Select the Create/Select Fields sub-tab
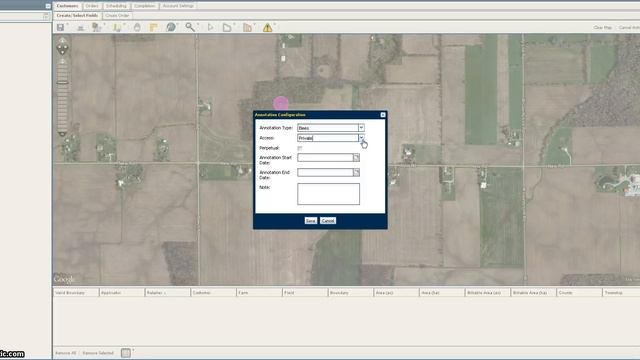Viewport: 640px width, 360px height. tap(77, 16)
